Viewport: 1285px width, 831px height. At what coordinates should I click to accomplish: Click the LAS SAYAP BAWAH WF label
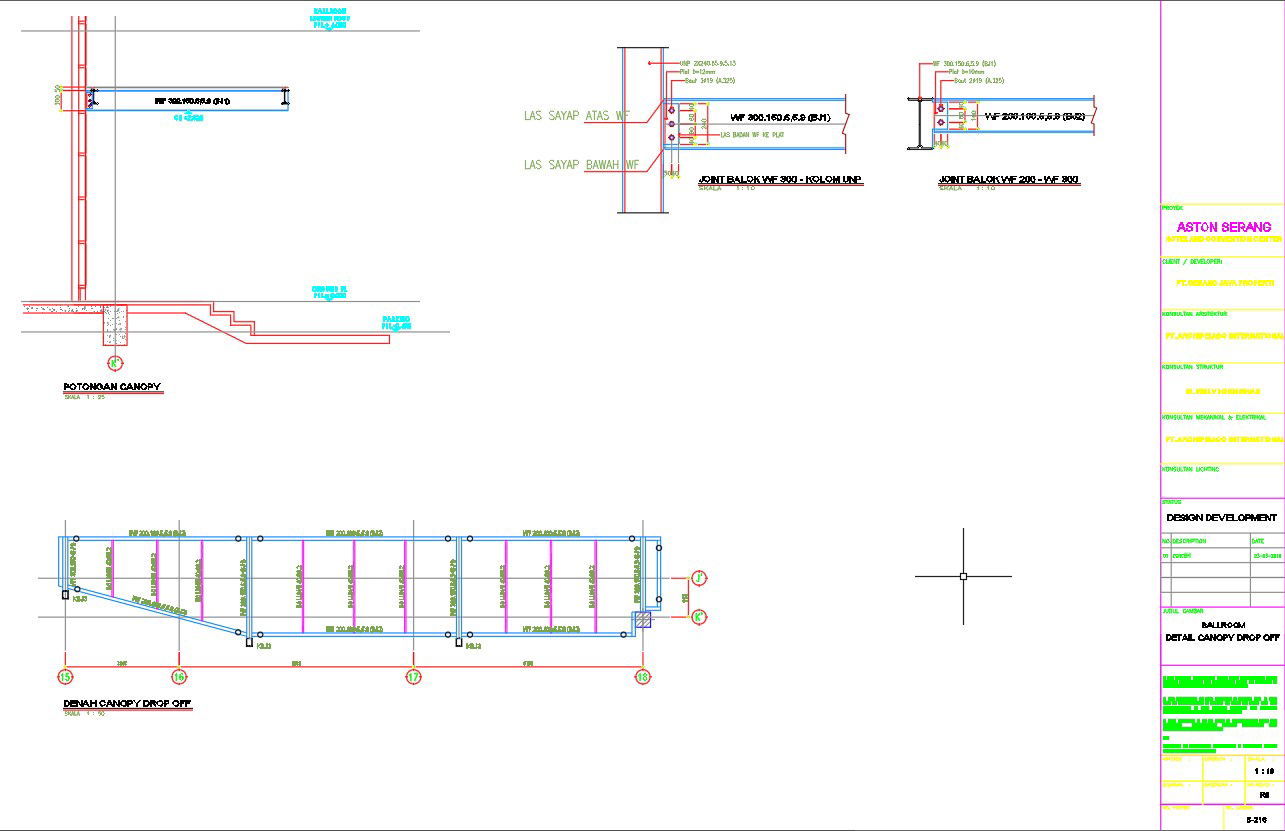tap(581, 165)
